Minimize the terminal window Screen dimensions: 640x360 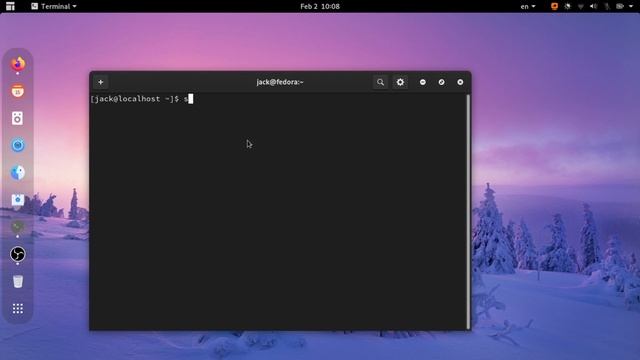(x=423, y=82)
